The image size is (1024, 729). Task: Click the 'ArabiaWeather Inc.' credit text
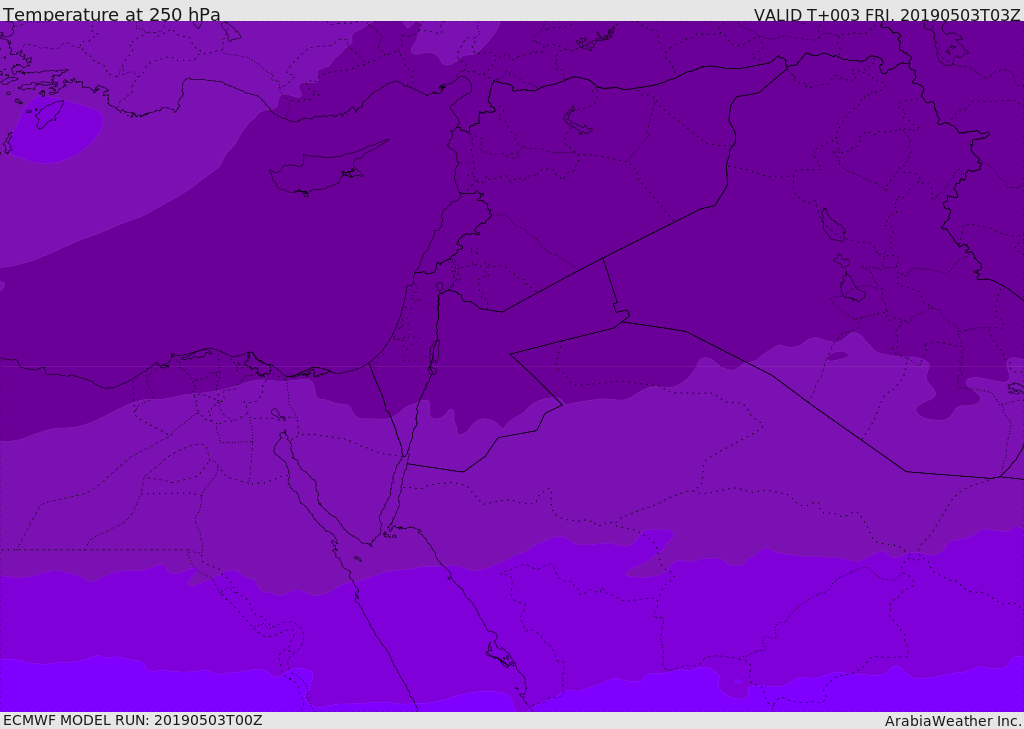[953, 721]
